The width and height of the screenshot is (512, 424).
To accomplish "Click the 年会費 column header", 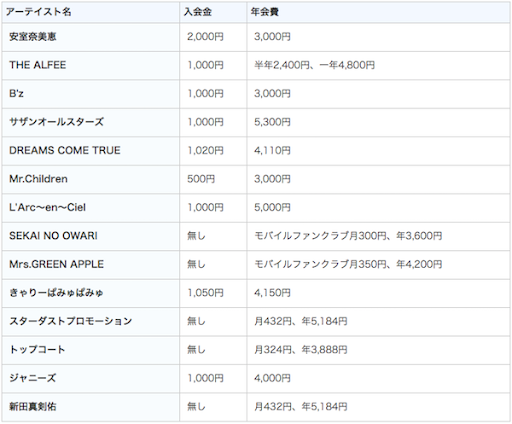I will click(265, 12).
